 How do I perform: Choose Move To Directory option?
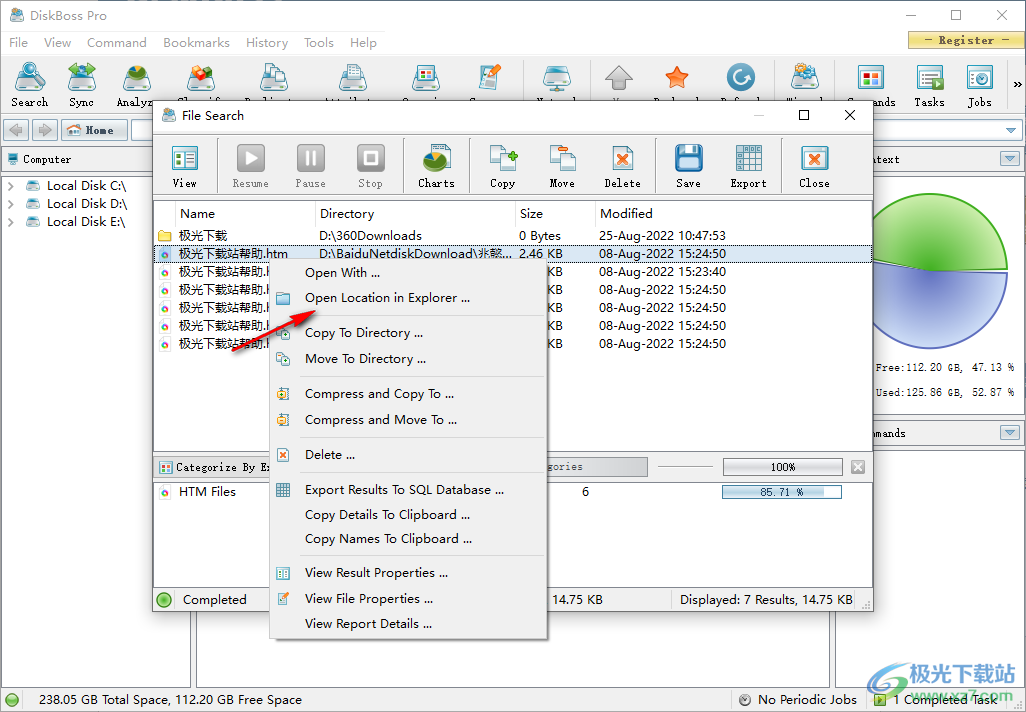(408, 359)
